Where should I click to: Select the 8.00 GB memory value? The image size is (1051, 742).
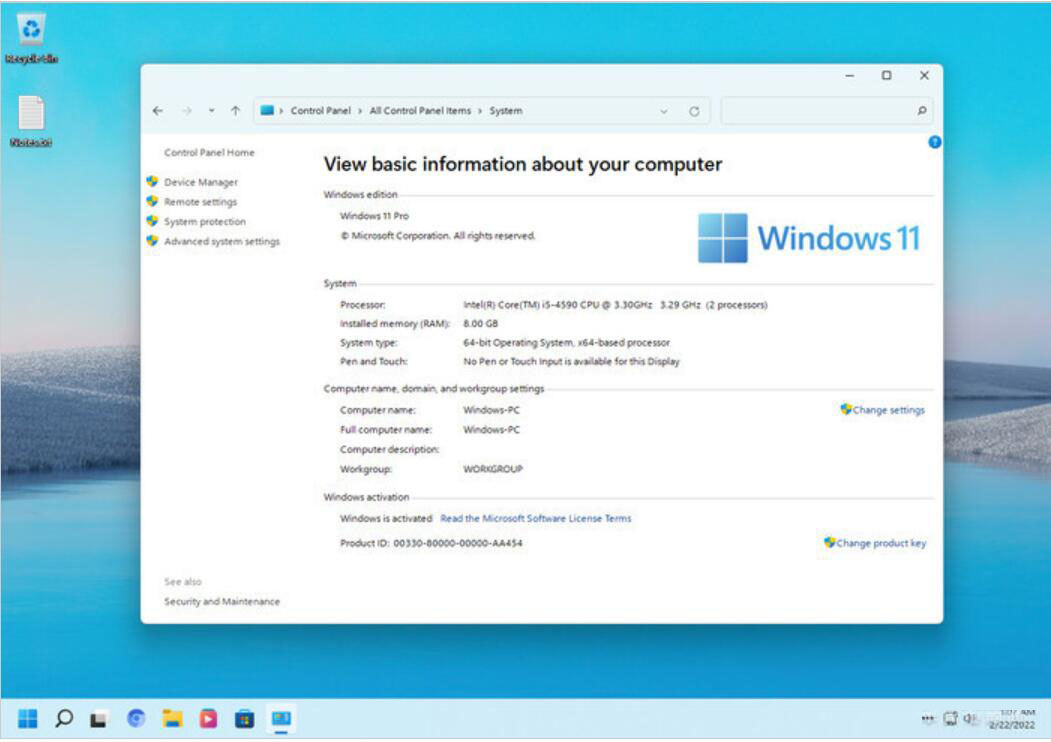[480, 324]
